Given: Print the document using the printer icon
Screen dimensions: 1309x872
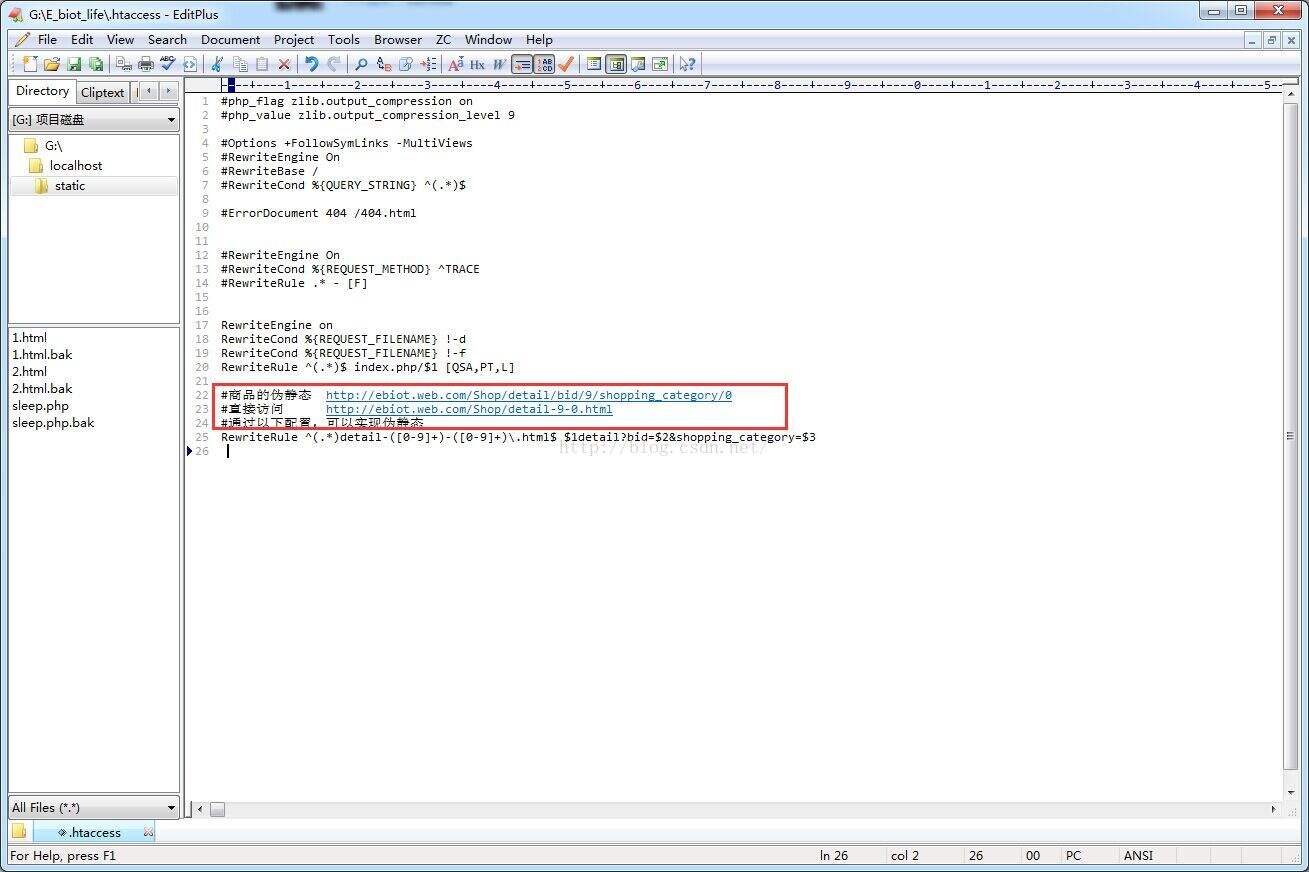Looking at the screenshot, I should (146, 64).
